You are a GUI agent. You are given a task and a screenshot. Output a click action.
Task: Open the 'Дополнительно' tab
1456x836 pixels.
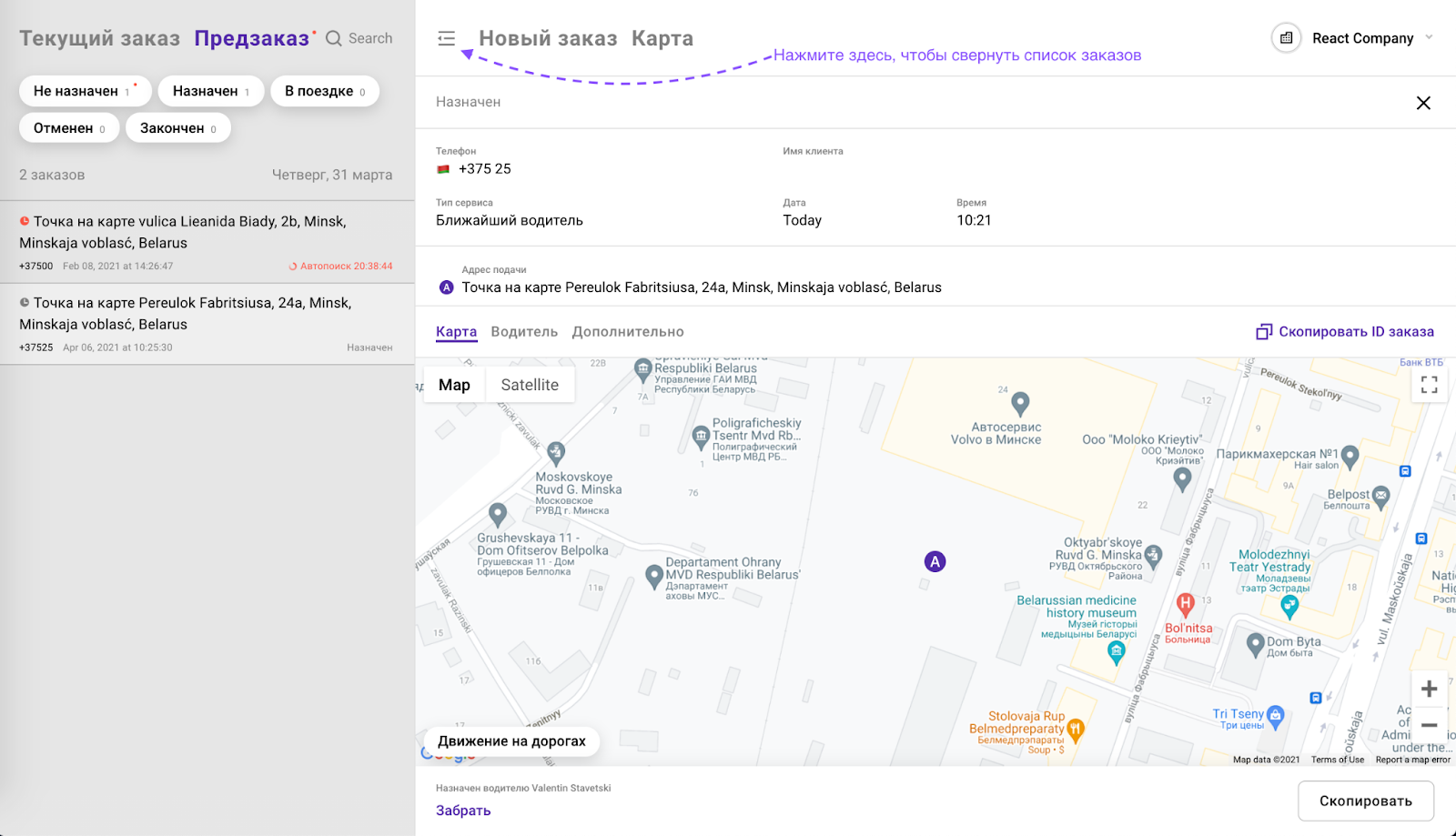tap(628, 332)
